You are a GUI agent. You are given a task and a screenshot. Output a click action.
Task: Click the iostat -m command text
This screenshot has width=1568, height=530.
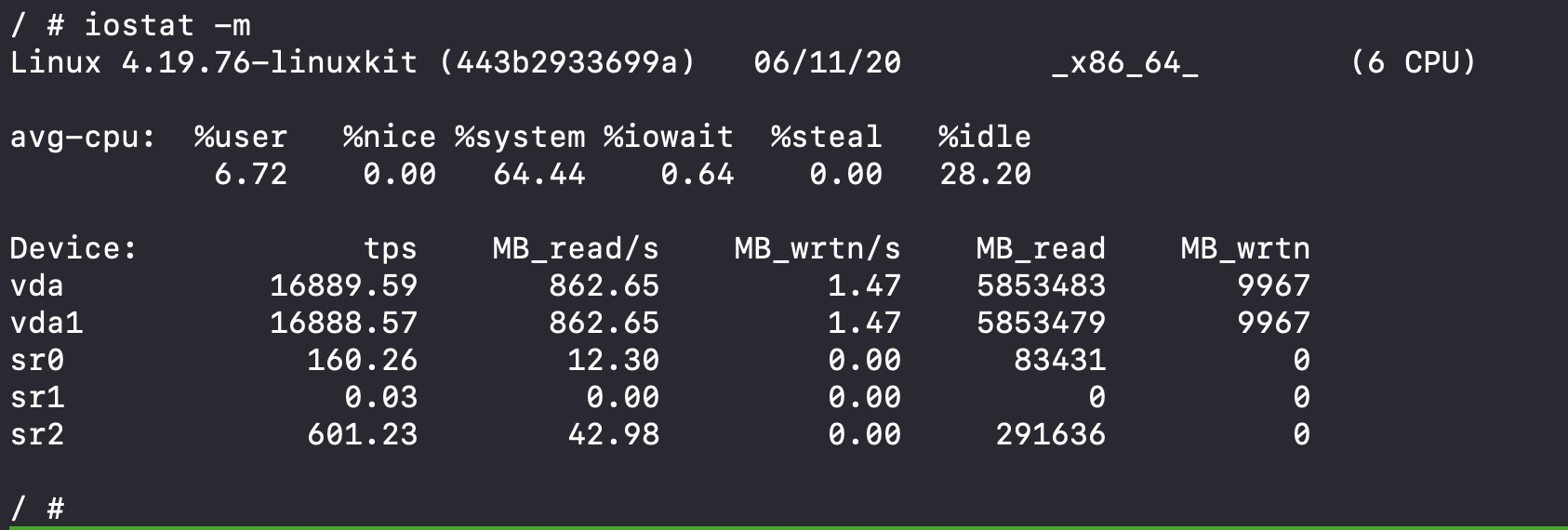point(167,25)
